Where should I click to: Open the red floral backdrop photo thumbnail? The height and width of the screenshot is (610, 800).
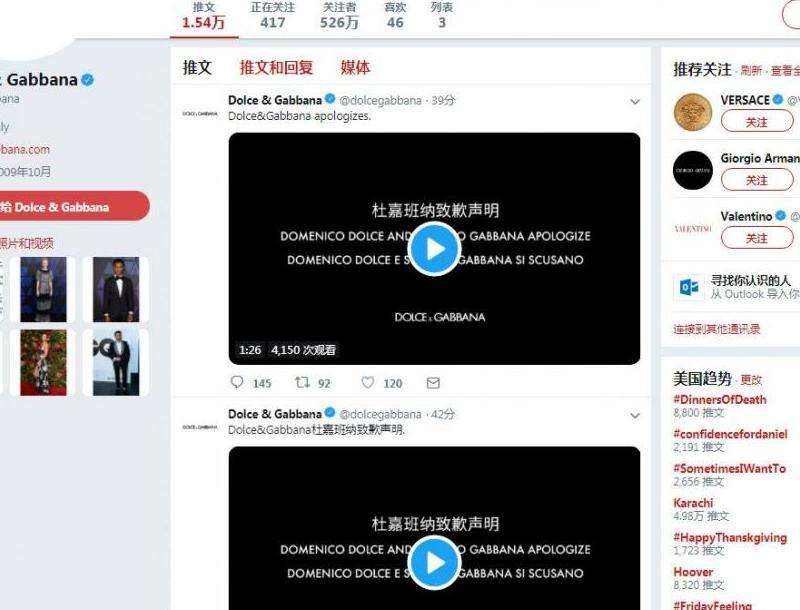coord(43,362)
